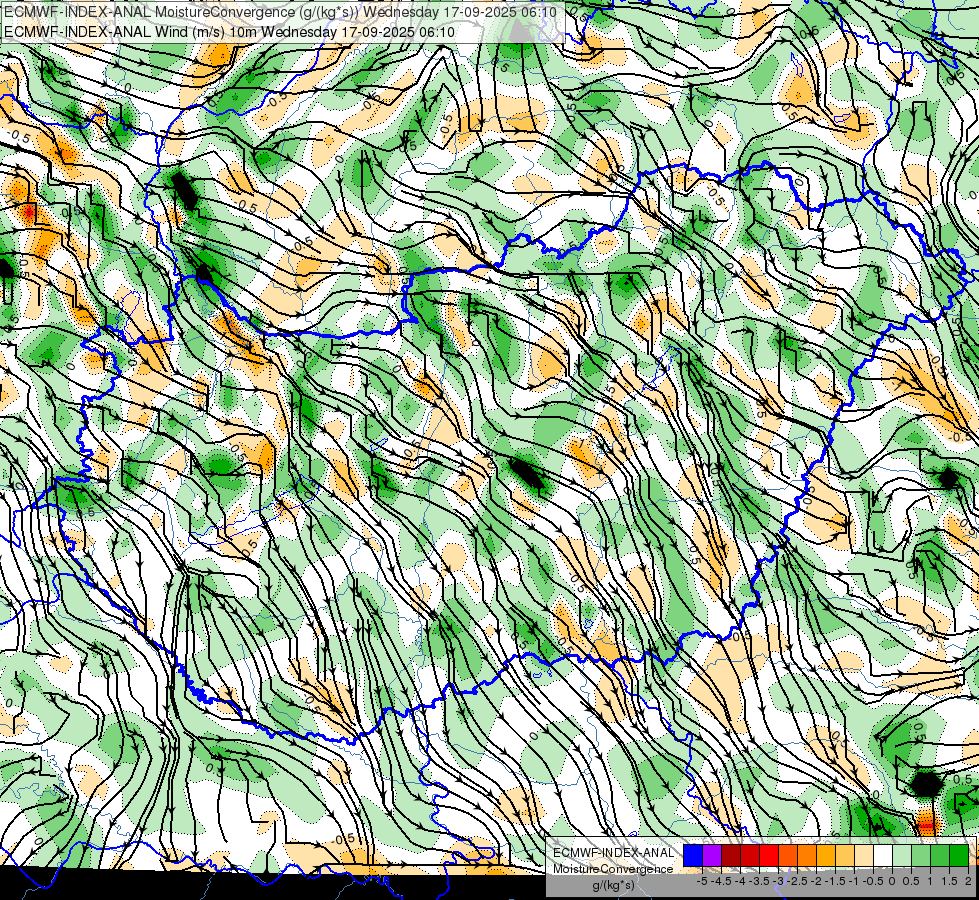979x900 pixels.
Task: Click the palest green legend swatch
Action: (902, 855)
